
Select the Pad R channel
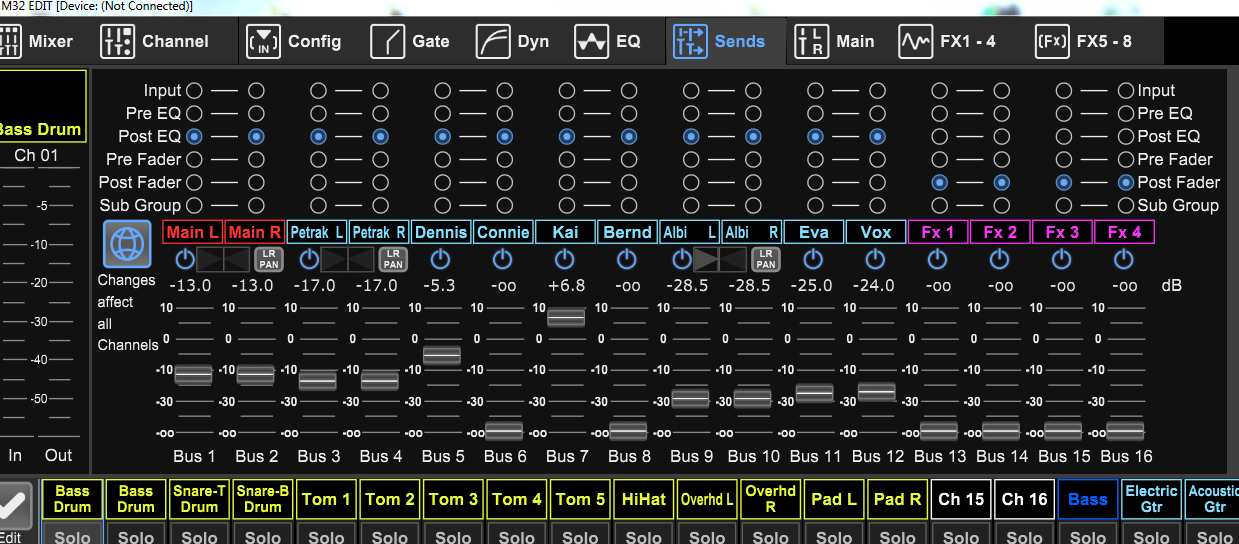[897, 499]
